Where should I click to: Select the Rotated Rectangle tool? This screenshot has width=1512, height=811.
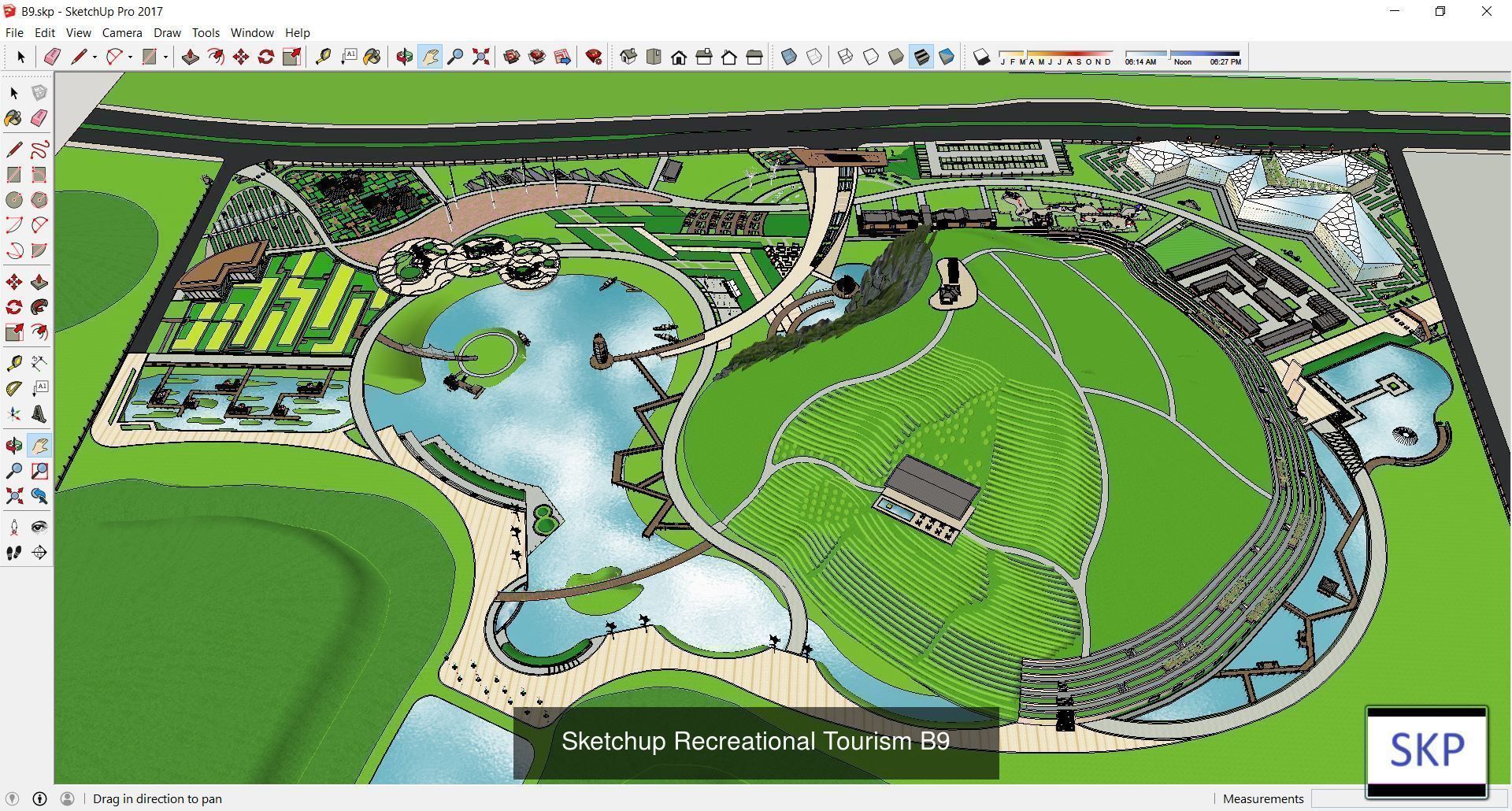pyautogui.click(x=39, y=175)
